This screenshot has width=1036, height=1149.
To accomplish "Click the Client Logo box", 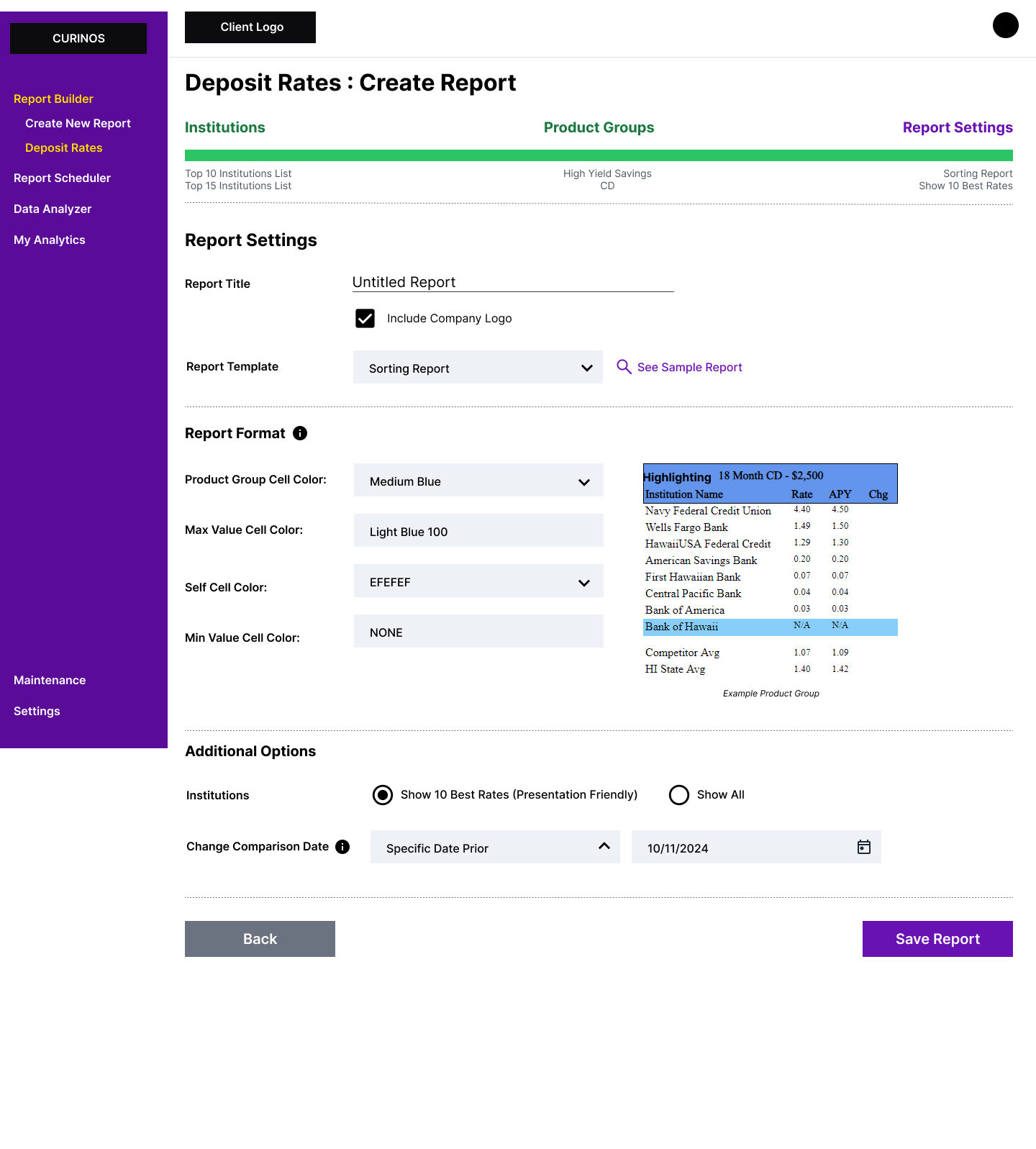I will (250, 27).
